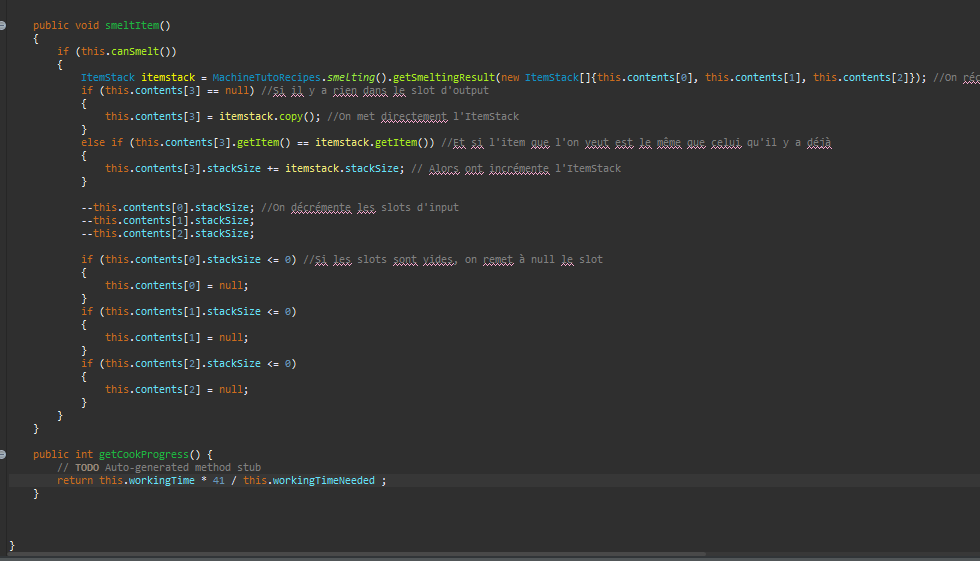
Task: Place cursor on number 41 in return
Action: pos(218,480)
